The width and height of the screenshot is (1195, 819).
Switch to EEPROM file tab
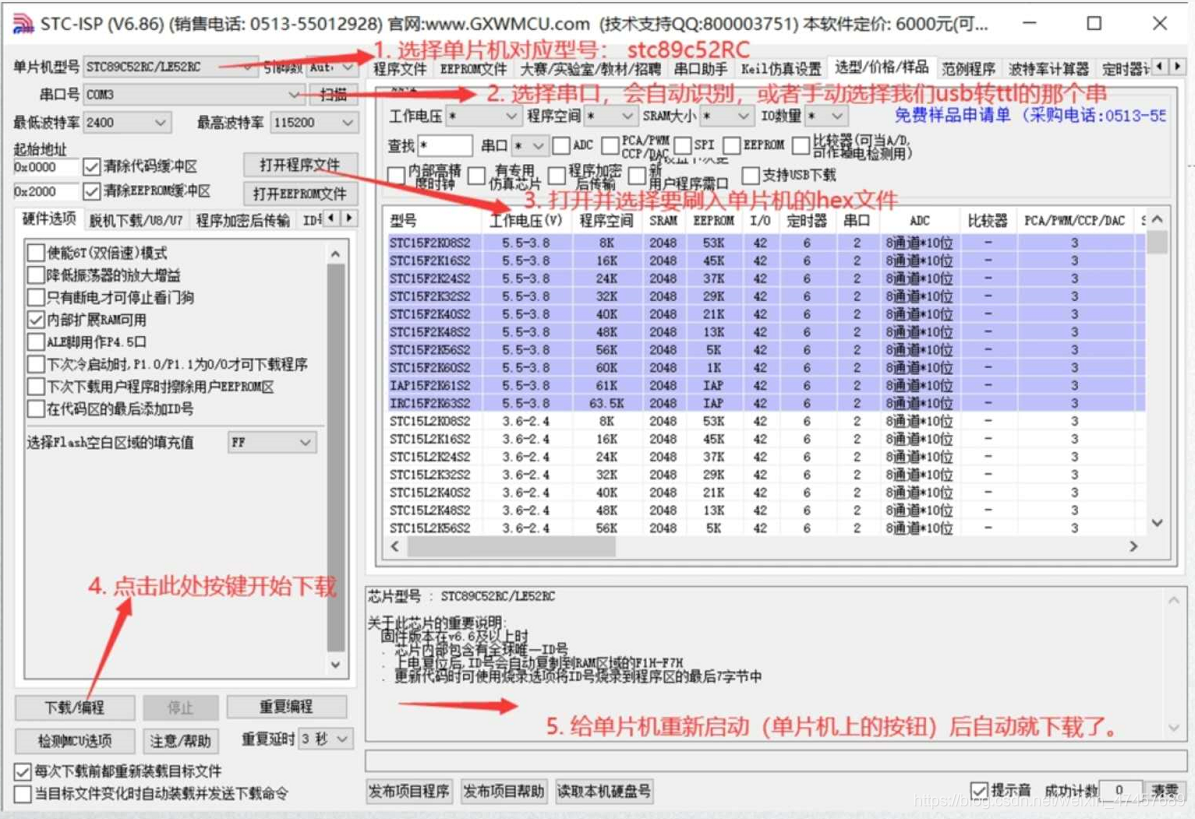pos(473,69)
